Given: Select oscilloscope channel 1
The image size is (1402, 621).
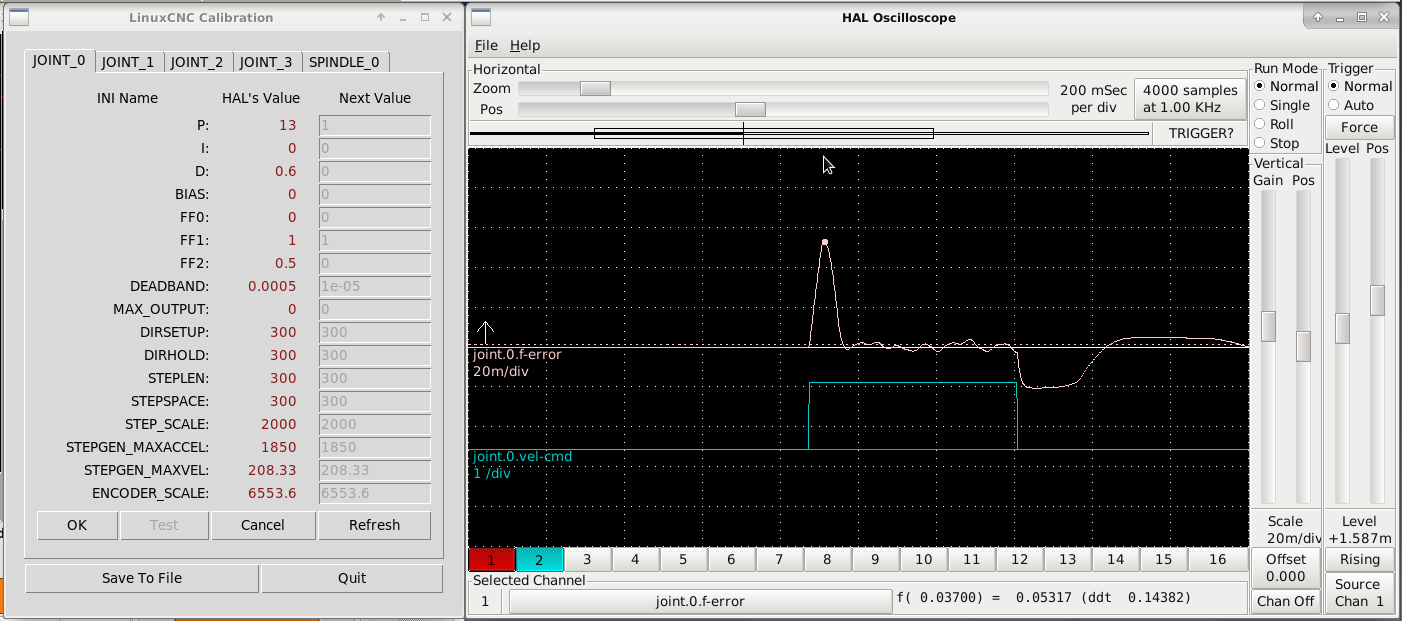Looking at the screenshot, I should 491,560.
